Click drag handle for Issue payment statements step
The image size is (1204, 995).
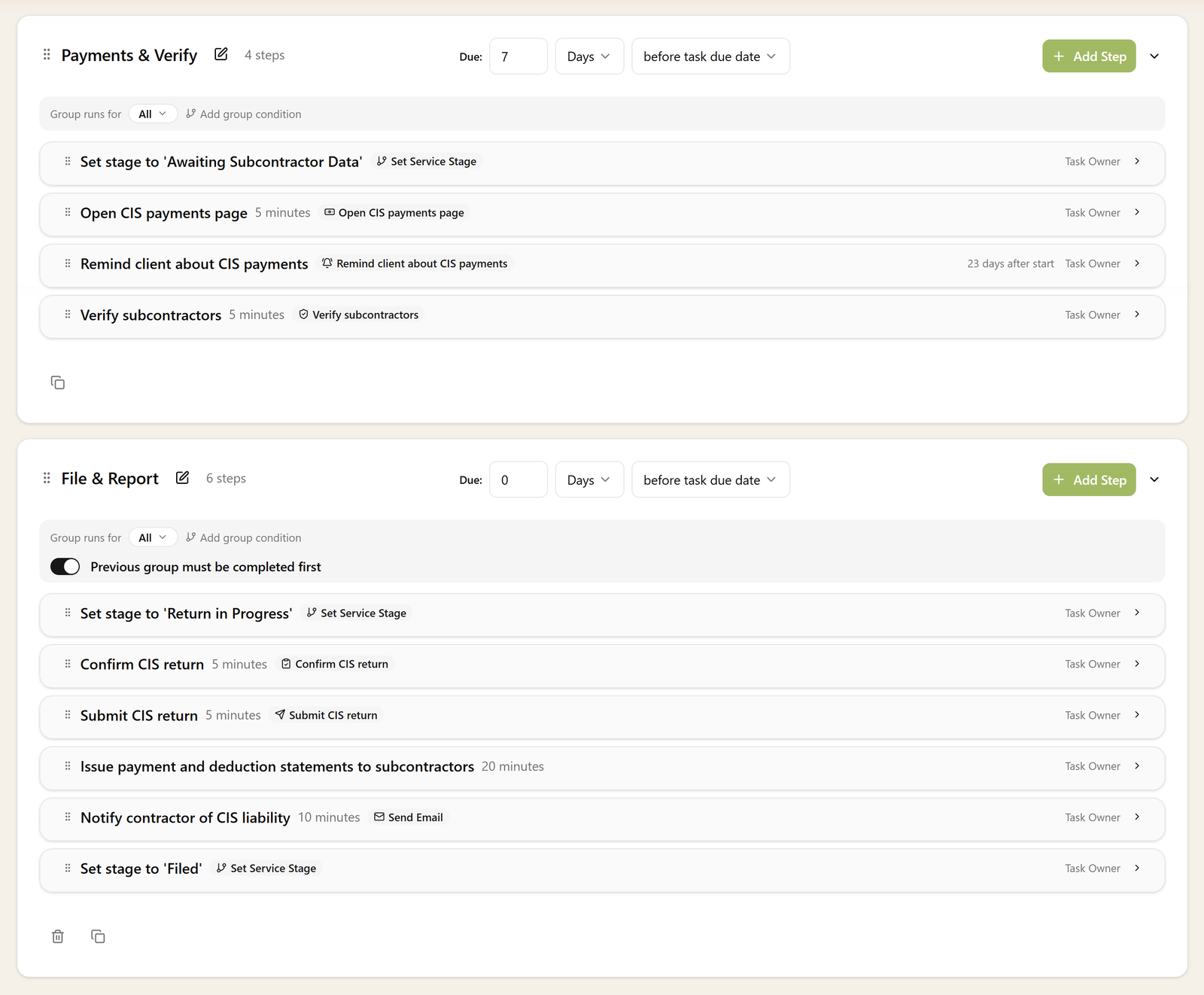[68, 766]
